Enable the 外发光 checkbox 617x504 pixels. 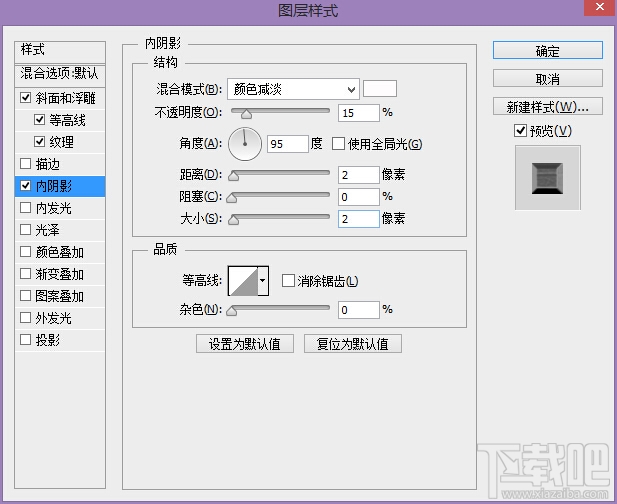[26, 318]
